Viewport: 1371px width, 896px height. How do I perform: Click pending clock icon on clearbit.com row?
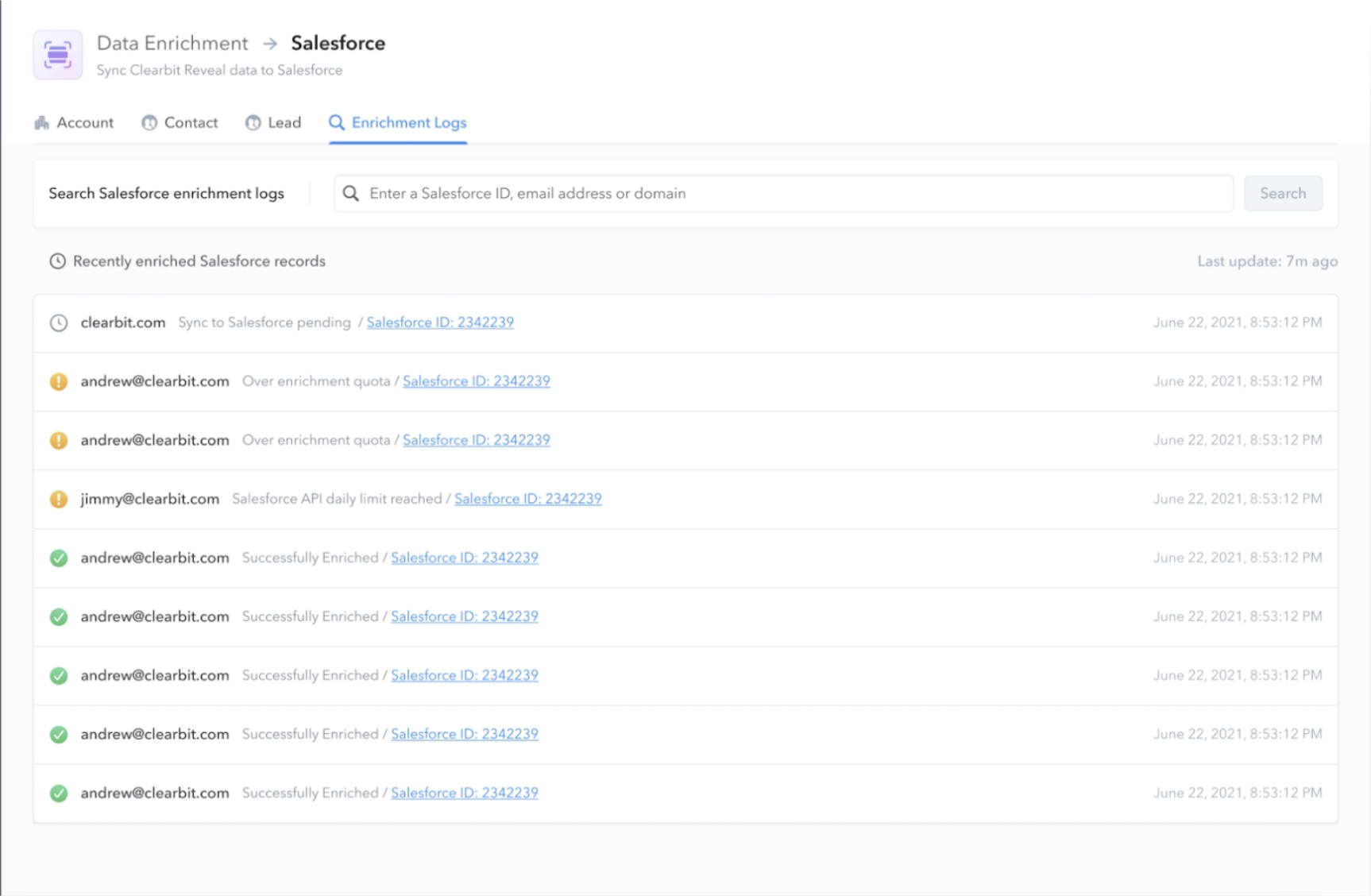[x=59, y=322]
